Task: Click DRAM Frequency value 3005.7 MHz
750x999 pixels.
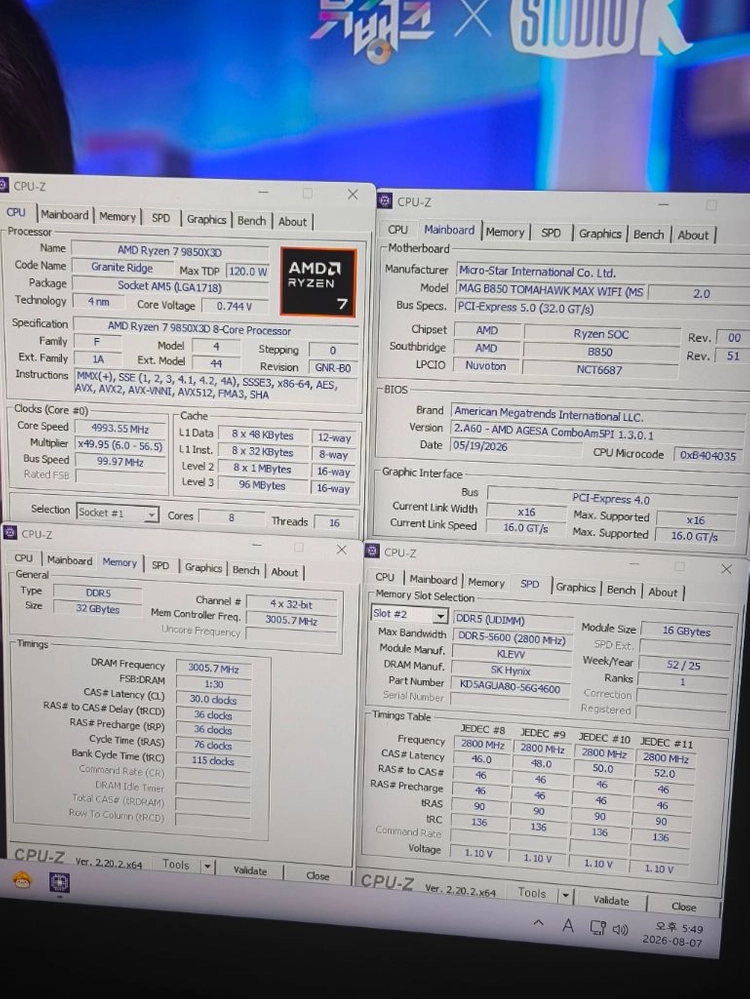Action: point(213,668)
